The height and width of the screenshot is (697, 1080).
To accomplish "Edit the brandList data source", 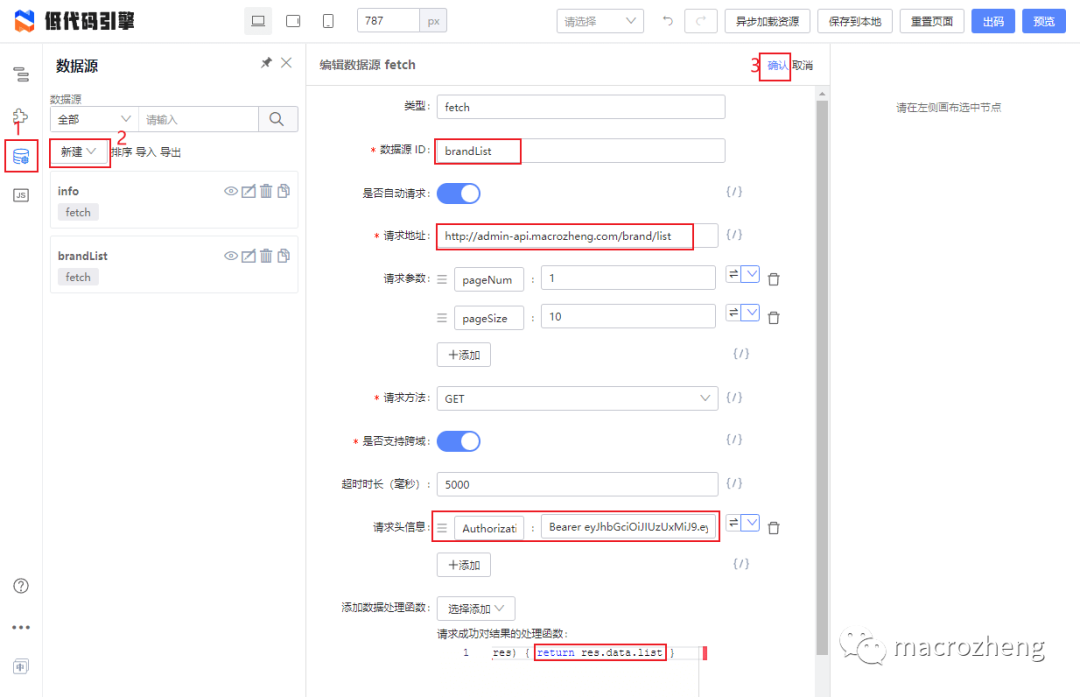I will (248, 255).
